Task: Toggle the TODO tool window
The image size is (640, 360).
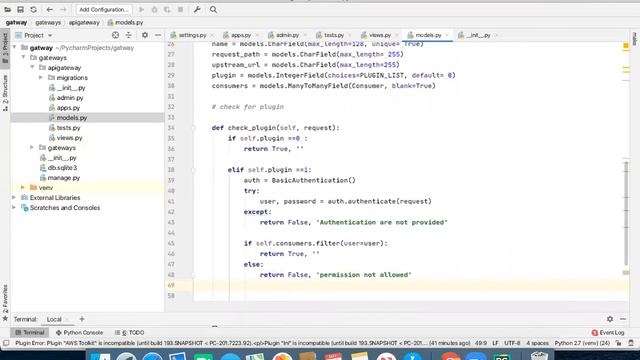Action: click(129, 333)
